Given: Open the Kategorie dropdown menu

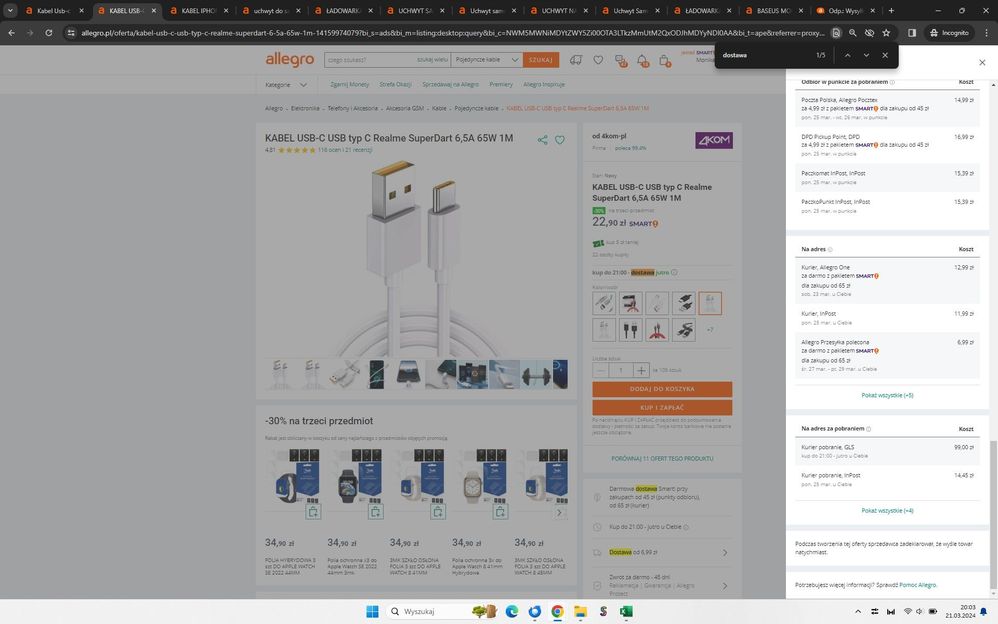Looking at the screenshot, I should tap(281, 85).
